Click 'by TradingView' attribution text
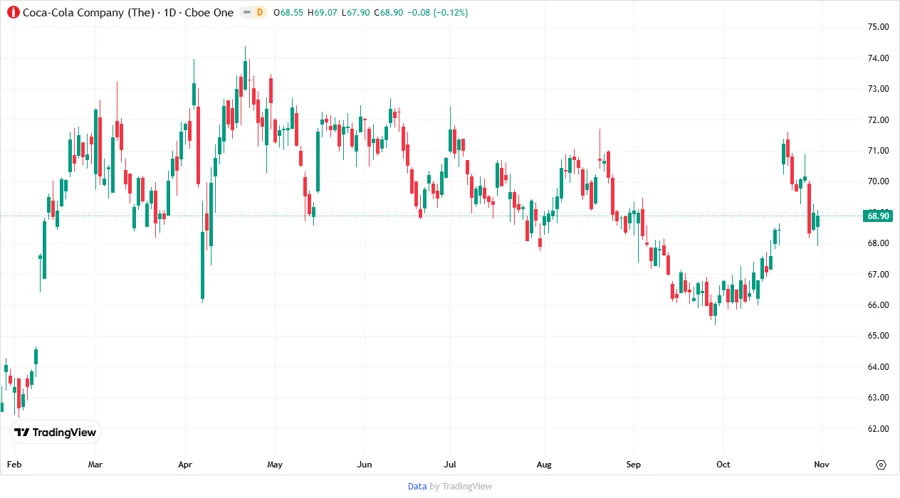This screenshot has height=498, width=900. click(461, 487)
